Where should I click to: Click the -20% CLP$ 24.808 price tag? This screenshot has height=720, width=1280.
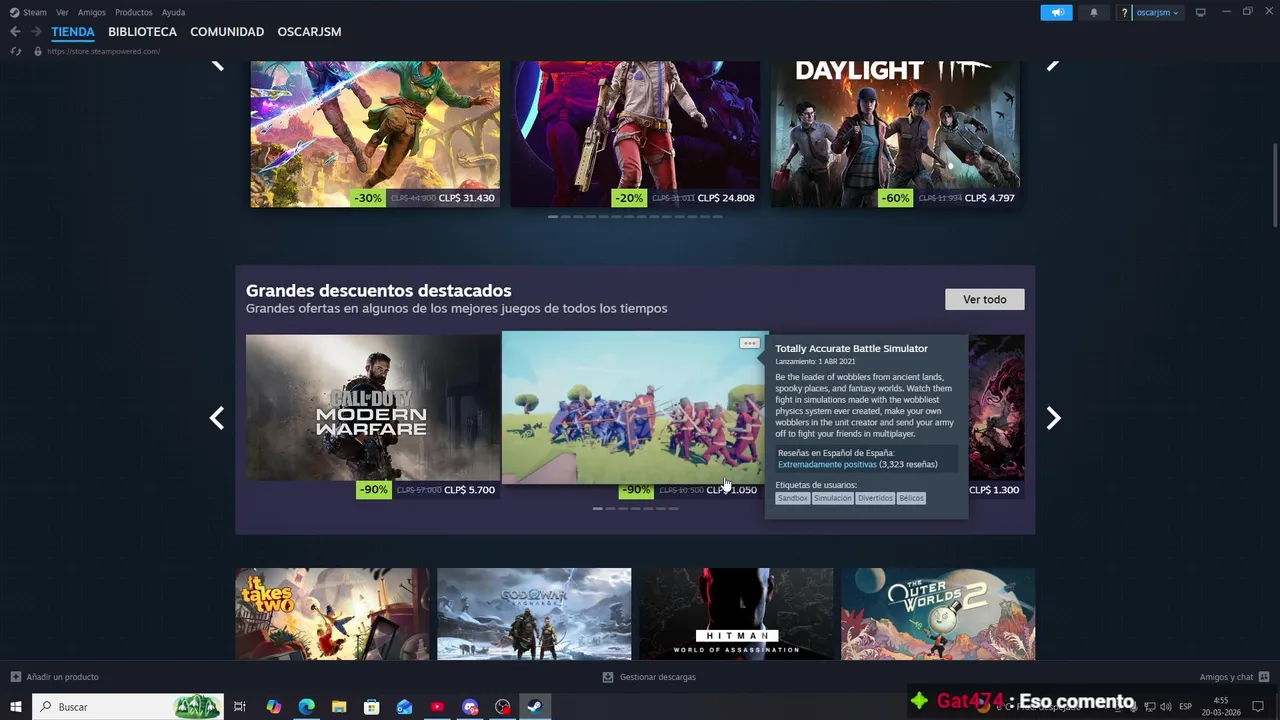click(x=685, y=198)
